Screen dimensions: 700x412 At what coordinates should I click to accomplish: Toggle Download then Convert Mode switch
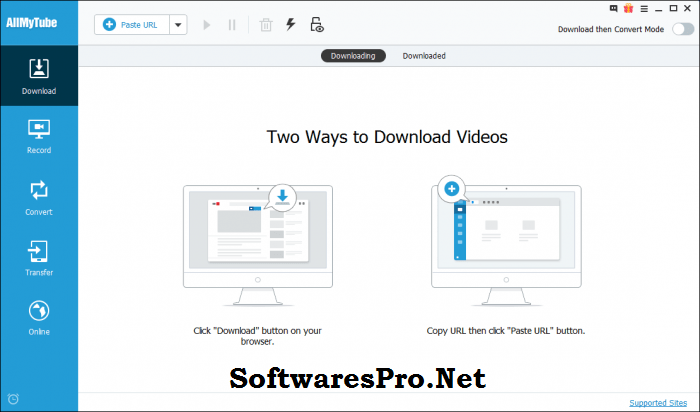(683, 29)
